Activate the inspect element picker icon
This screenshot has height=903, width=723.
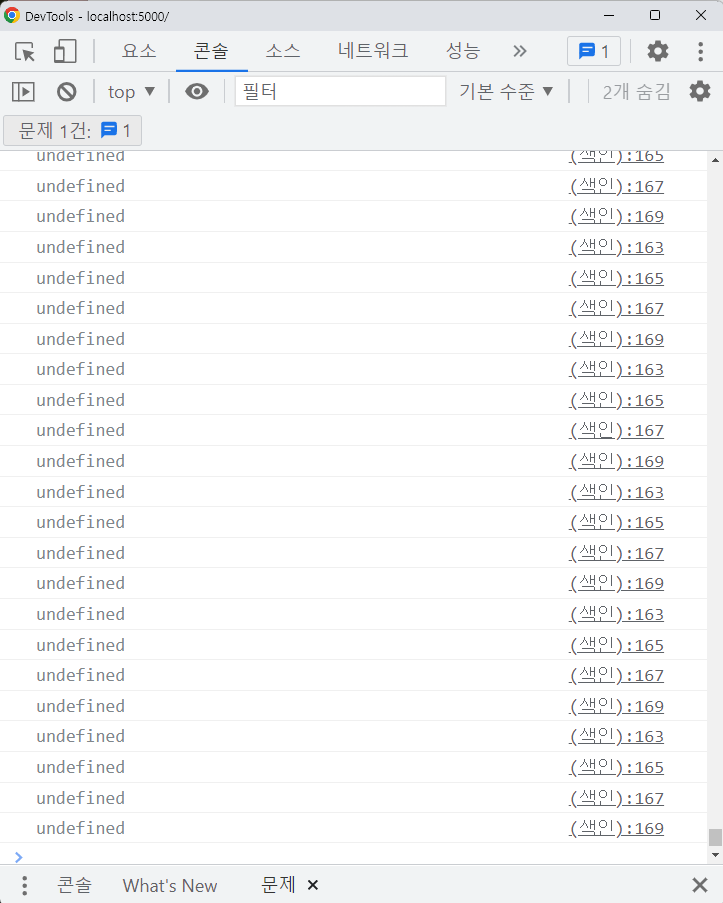pyautogui.click(x=25, y=52)
